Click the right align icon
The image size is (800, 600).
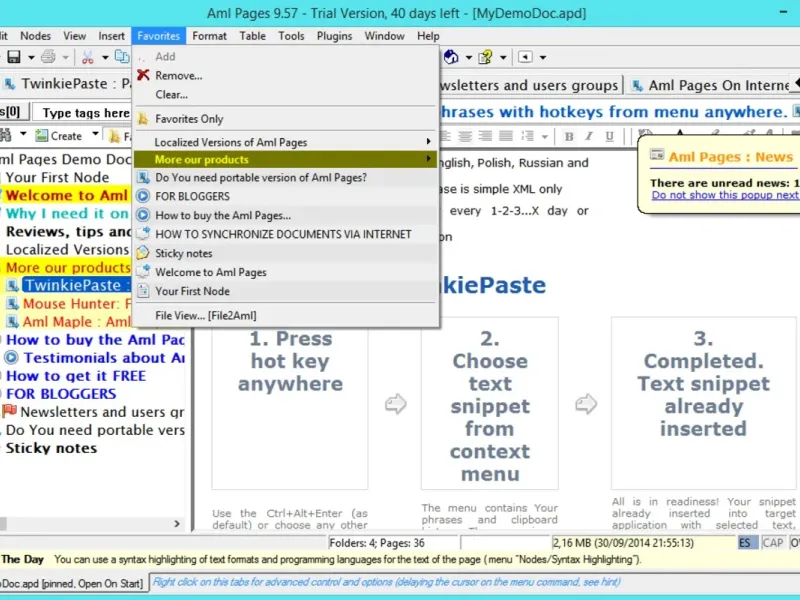[485, 136]
